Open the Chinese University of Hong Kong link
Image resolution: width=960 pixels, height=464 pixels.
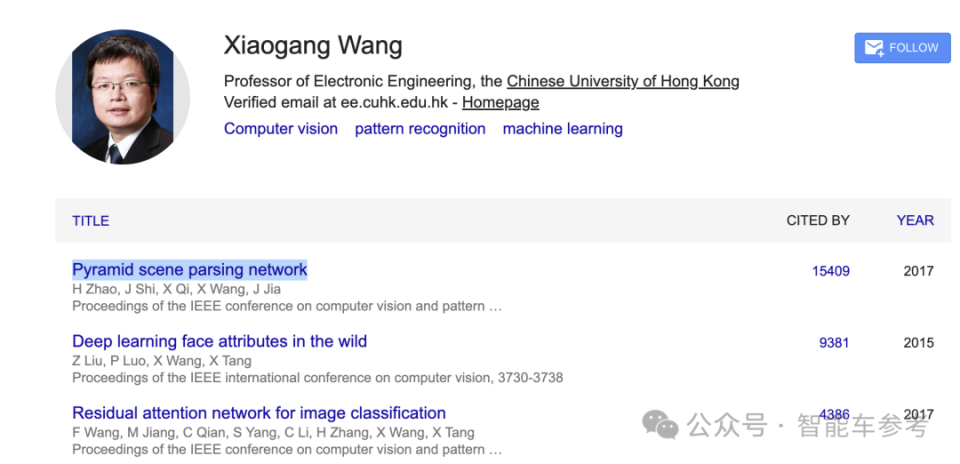[x=623, y=81]
